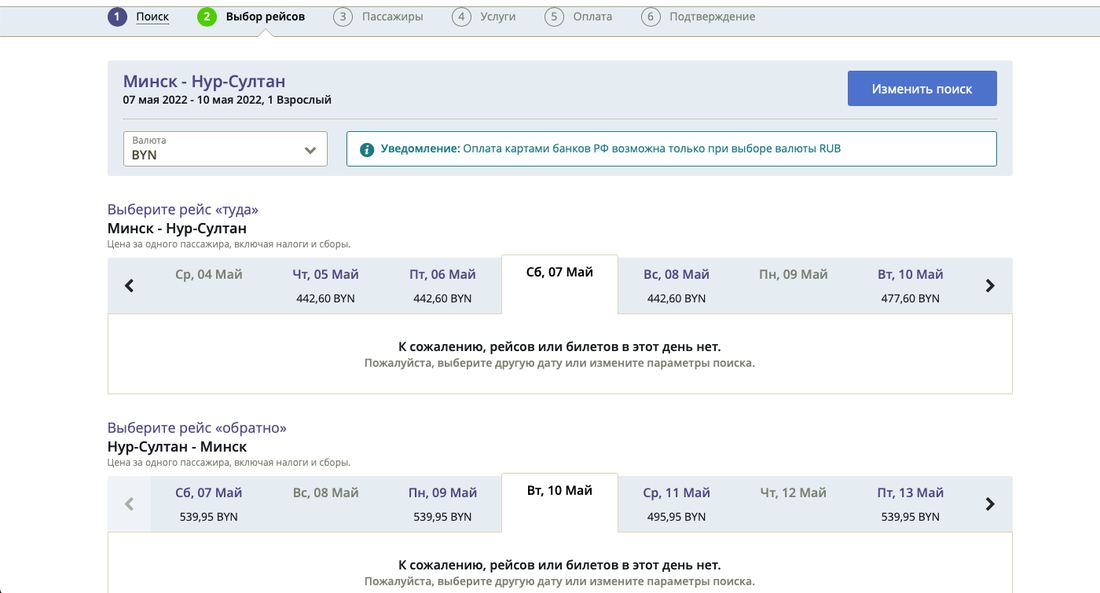Pick outbound date Пт, 06 Май
Image resolution: width=1100 pixels, height=593 pixels.
442,285
